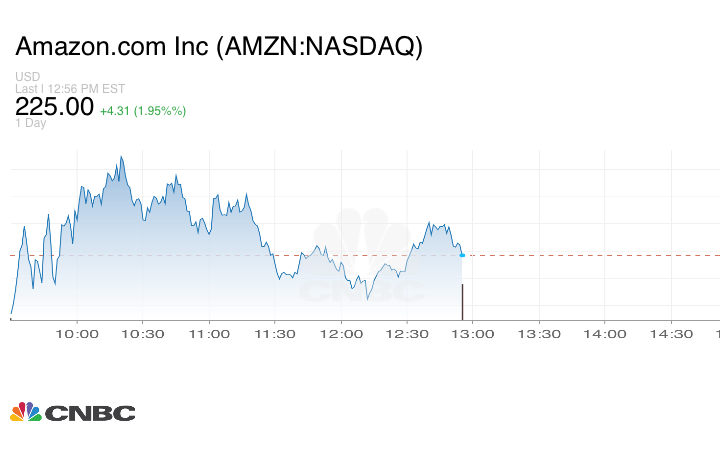Click the 11:00 time axis label
This screenshot has height=450, width=720.
click(210, 334)
